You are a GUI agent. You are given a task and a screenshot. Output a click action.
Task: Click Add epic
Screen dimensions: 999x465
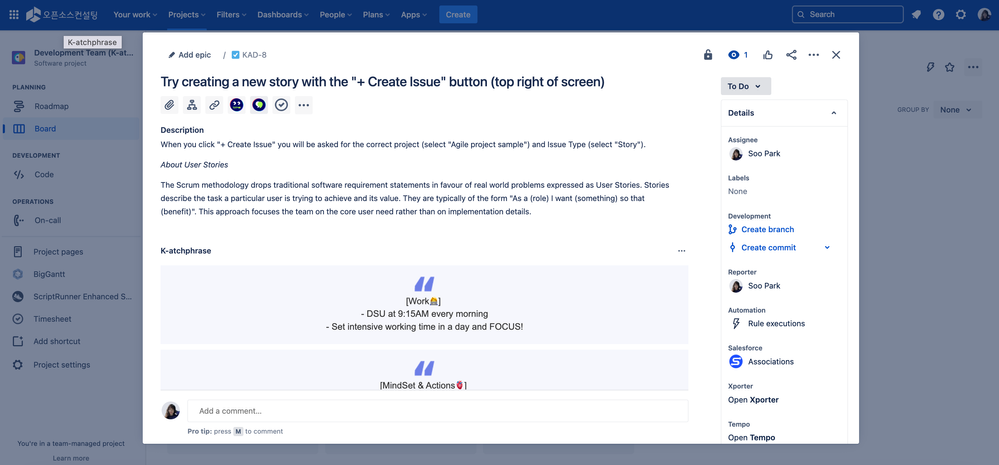tap(189, 55)
